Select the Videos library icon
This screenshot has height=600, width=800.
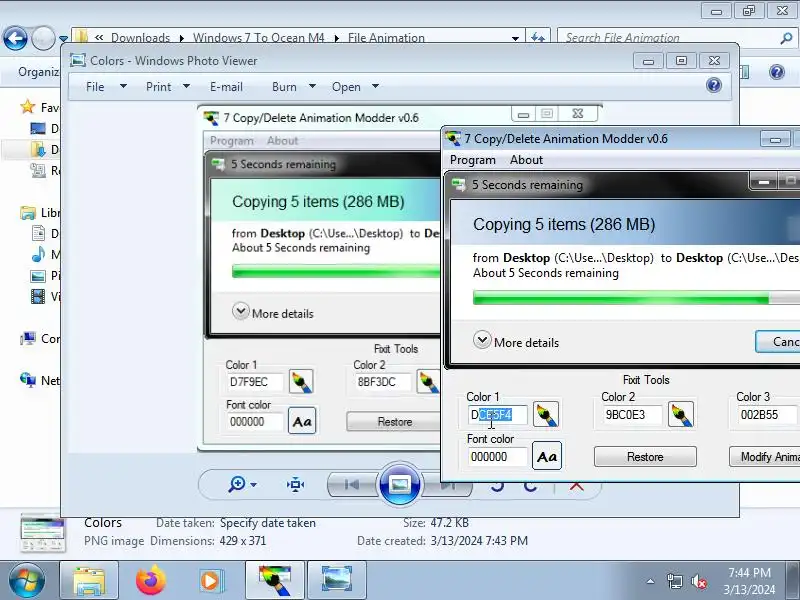point(38,296)
